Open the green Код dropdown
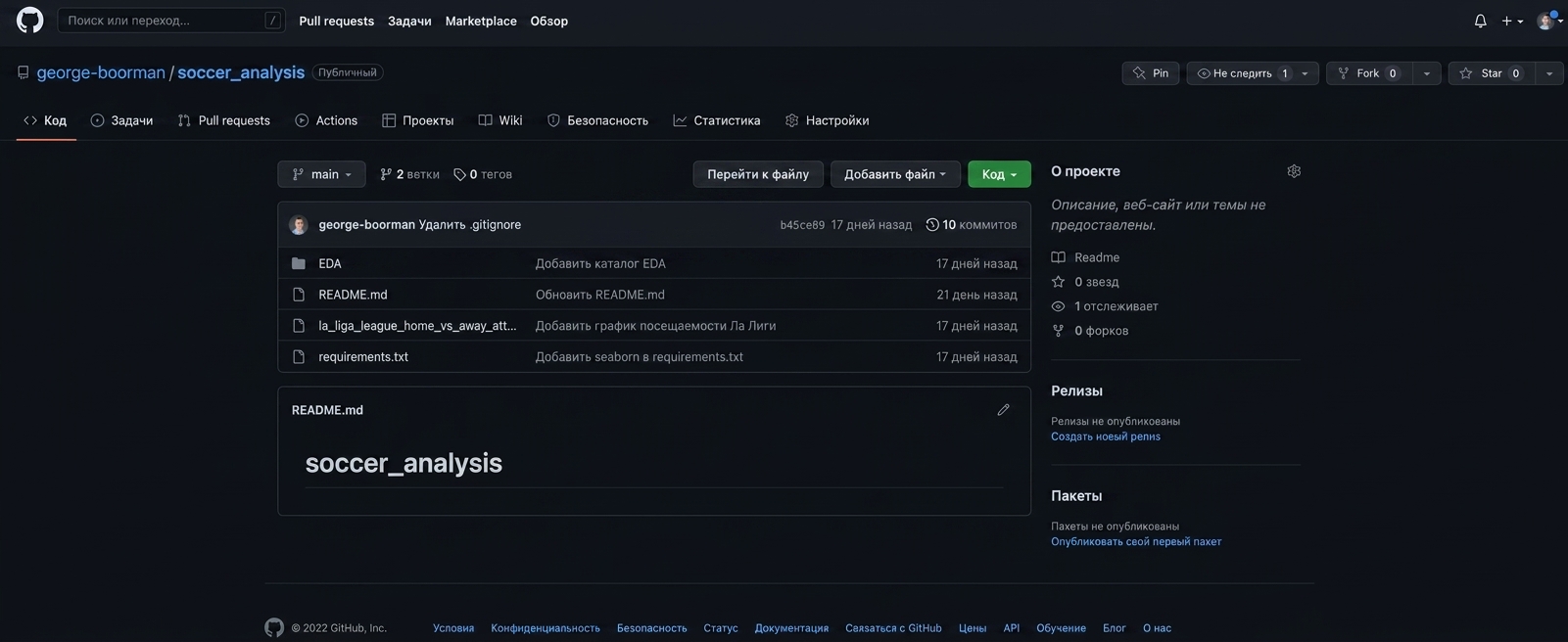 click(x=999, y=174)
